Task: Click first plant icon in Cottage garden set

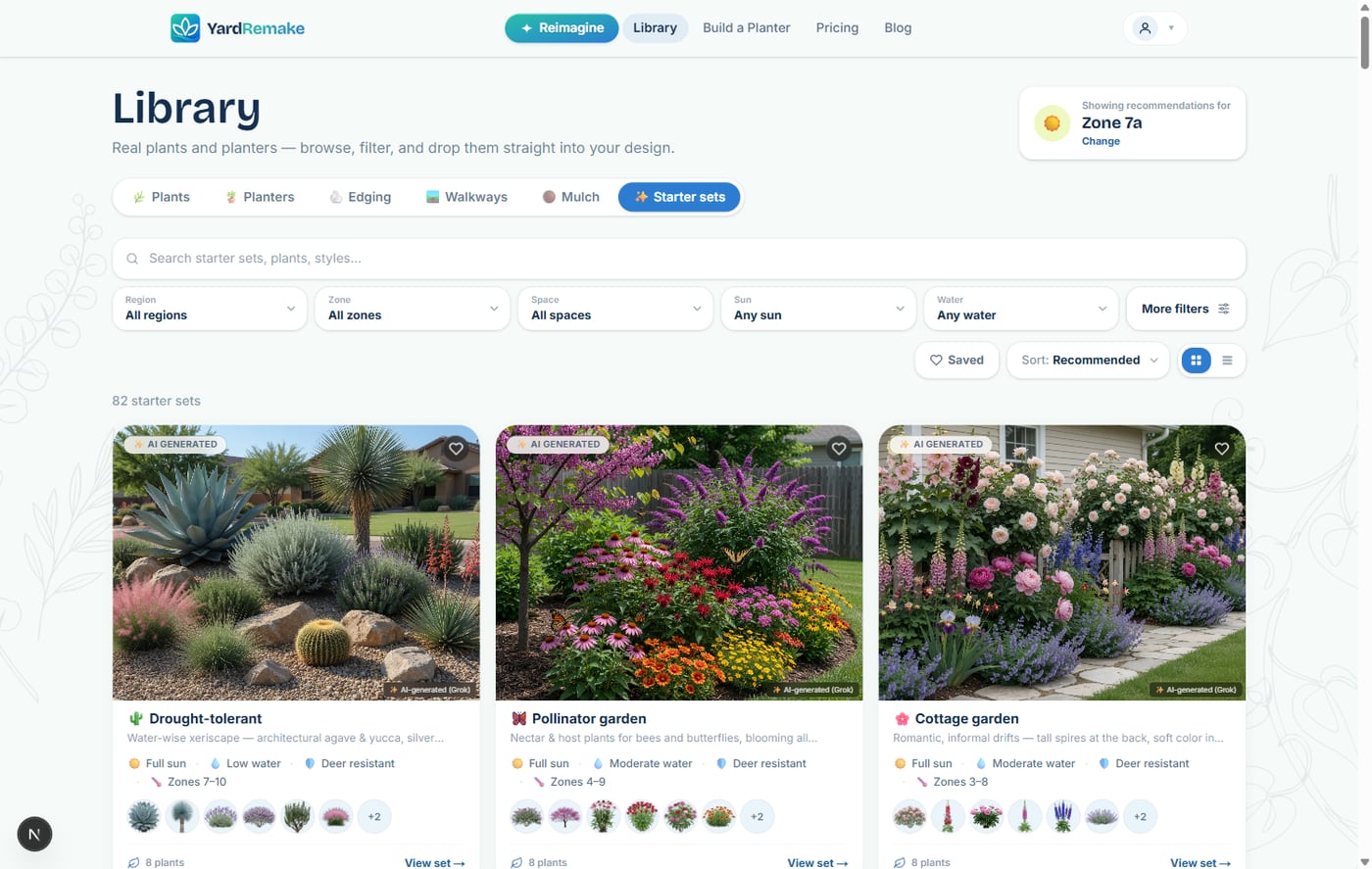Action: pyautogui.click(x=909, y=816)
